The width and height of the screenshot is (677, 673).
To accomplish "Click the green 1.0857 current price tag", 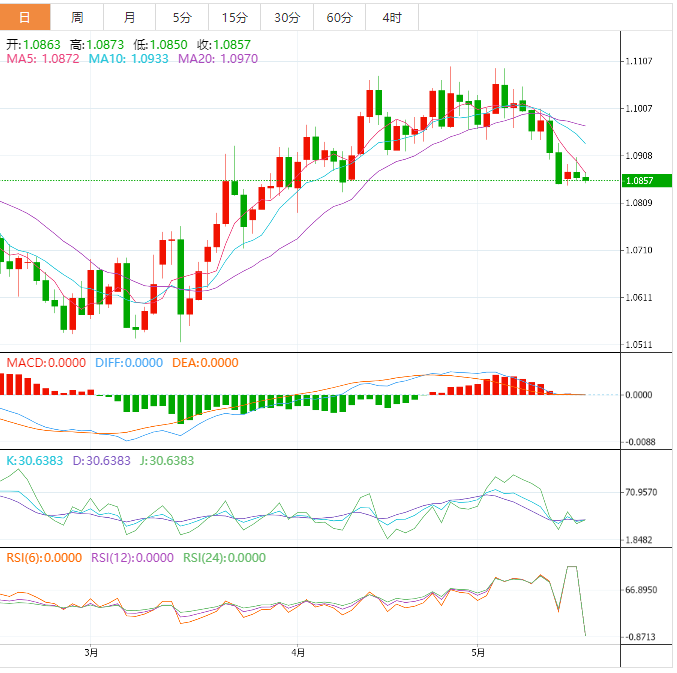I will pyautogui.click(x=639, y=181).
